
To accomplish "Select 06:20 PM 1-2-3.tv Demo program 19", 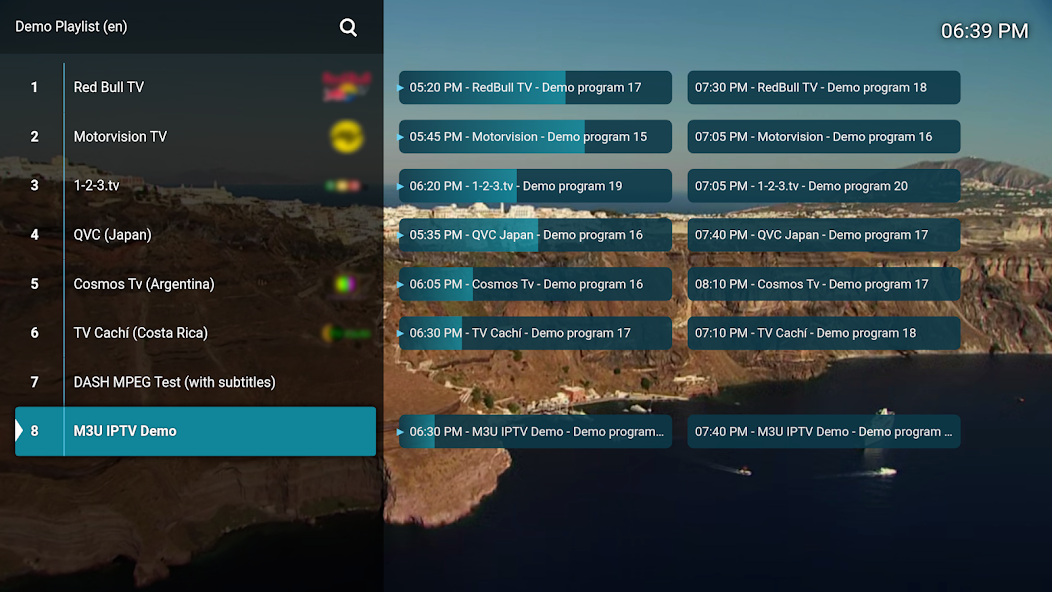I will click(535, 186).
